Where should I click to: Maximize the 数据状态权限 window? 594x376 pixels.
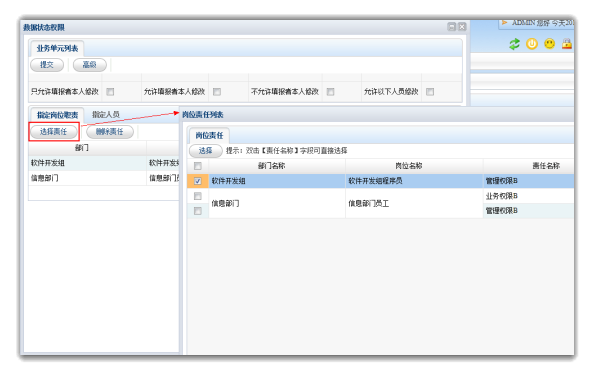tap(452, 27)
